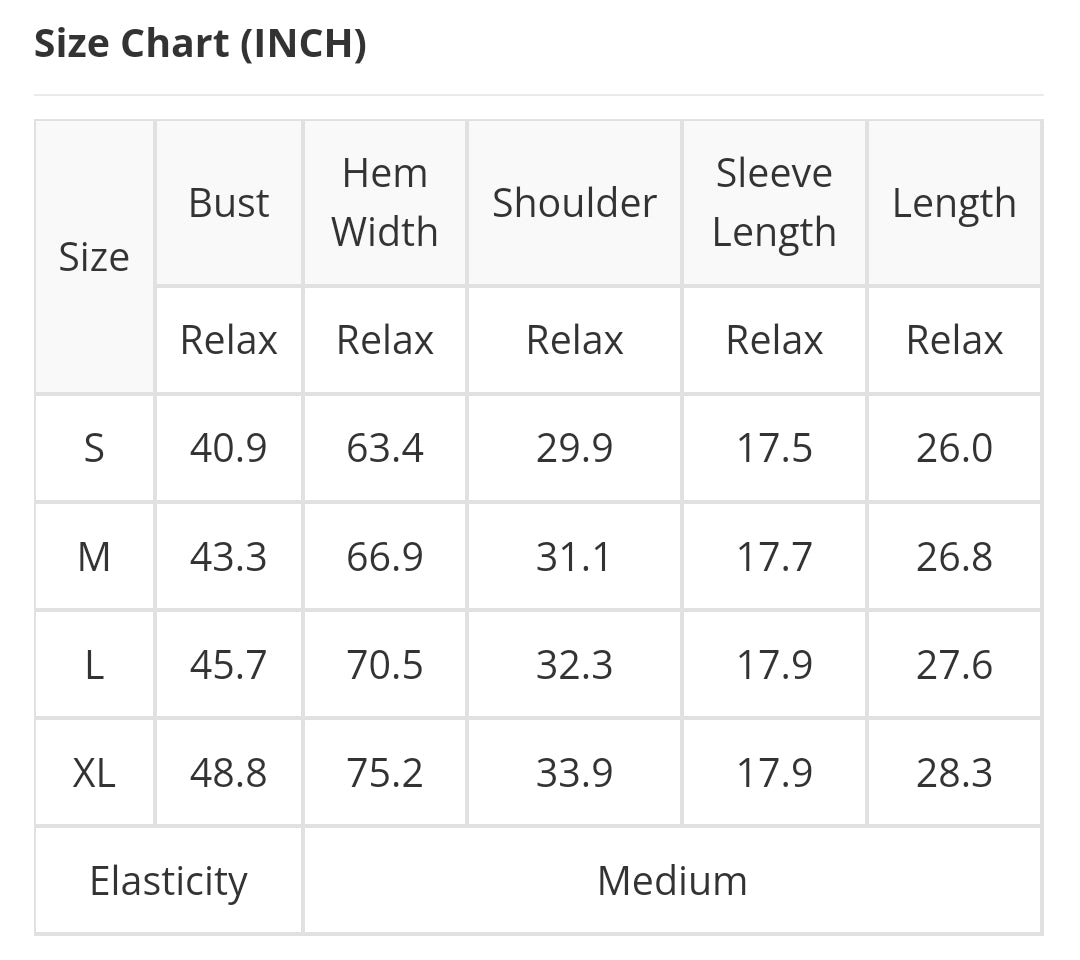Screen dimensions: 1080x960
Task: Select the Bust column header
Action: tap(229, 203)
